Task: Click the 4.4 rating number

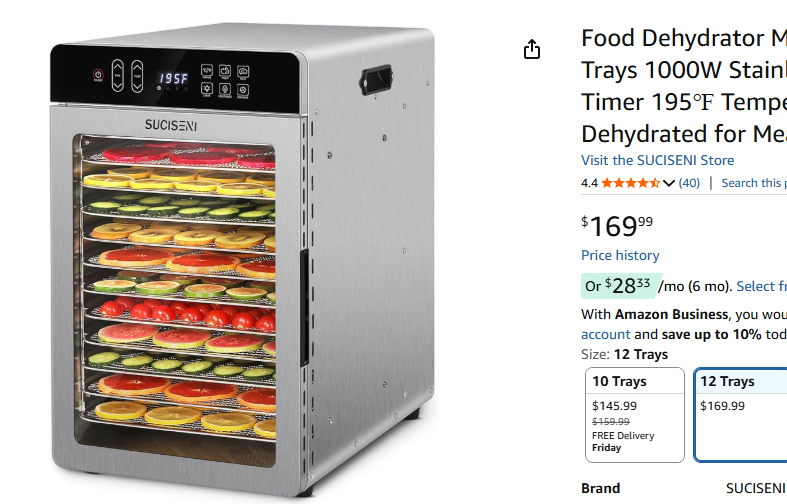Action: (x=589, y=183)
